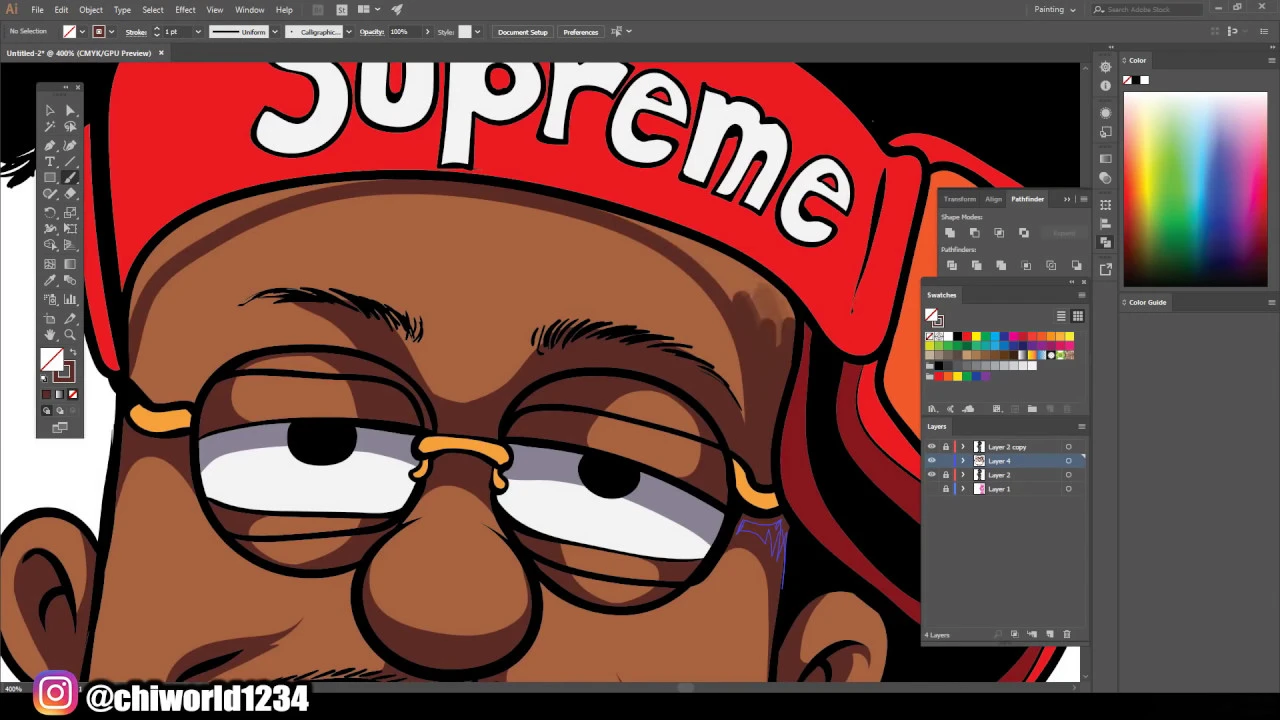Open the File menu

click(37, 10)
